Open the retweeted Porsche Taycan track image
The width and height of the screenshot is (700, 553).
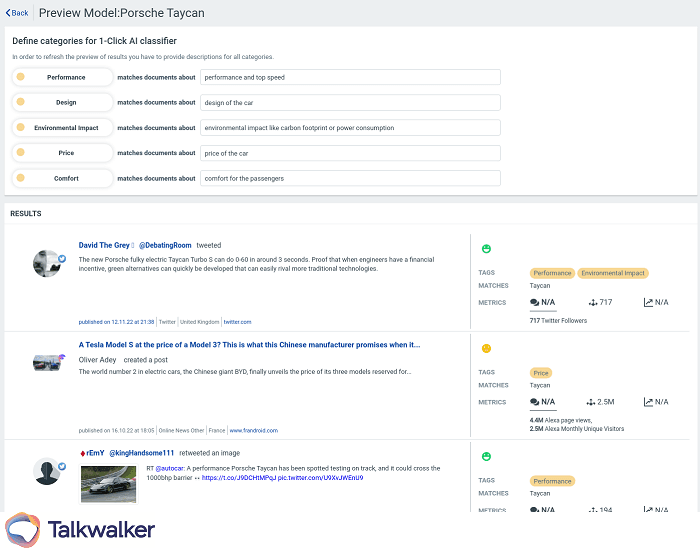108,484
